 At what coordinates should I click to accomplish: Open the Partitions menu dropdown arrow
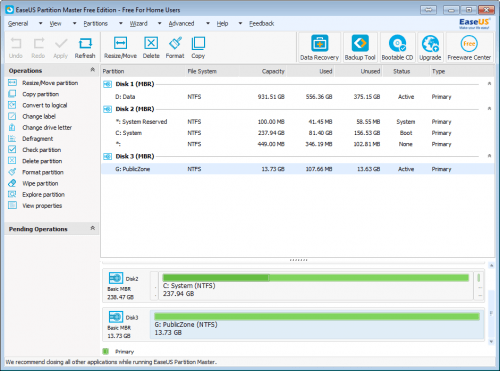pos(121,23)
